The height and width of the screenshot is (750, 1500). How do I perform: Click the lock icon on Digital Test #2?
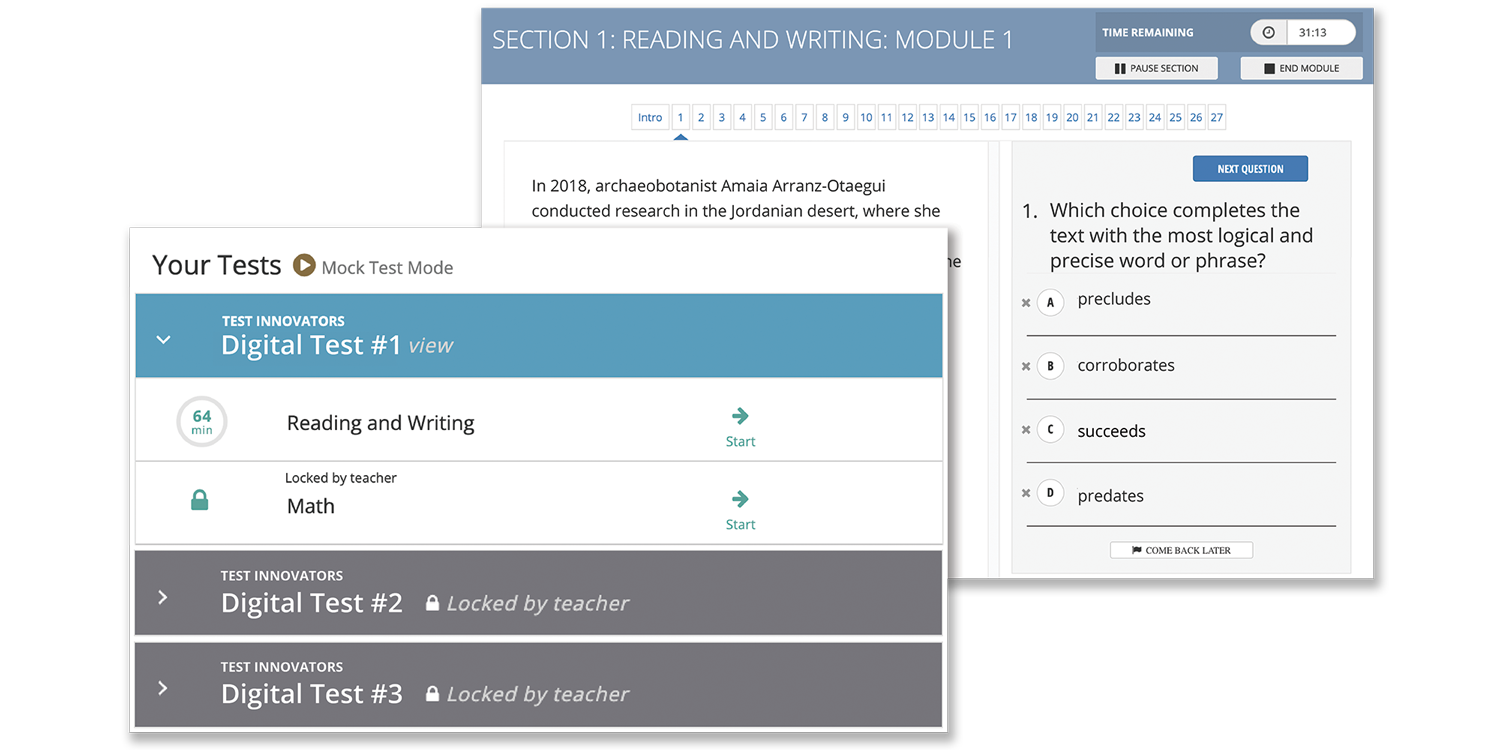[432, 604]
